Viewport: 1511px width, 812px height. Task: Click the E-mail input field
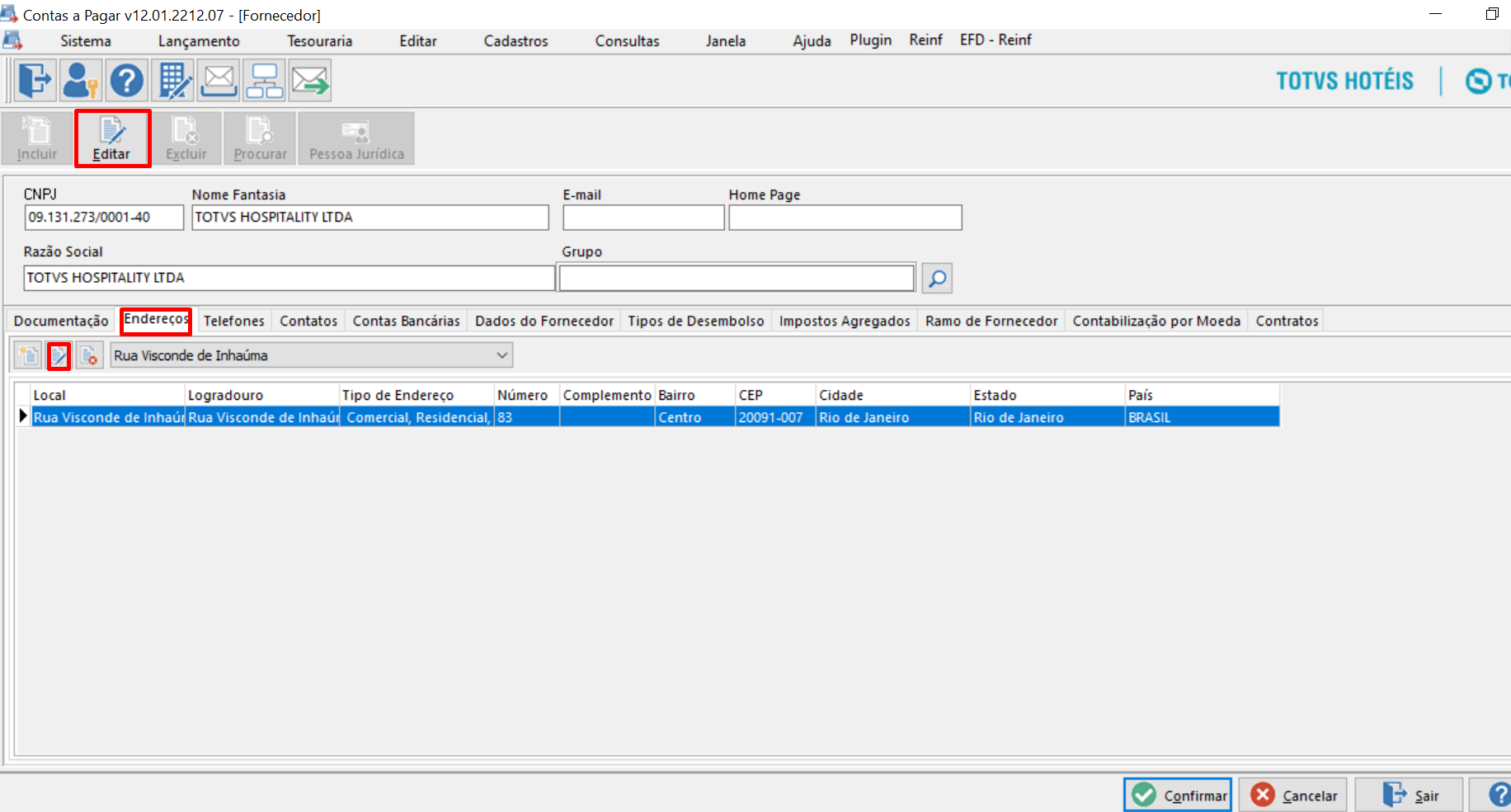[643, 218]
